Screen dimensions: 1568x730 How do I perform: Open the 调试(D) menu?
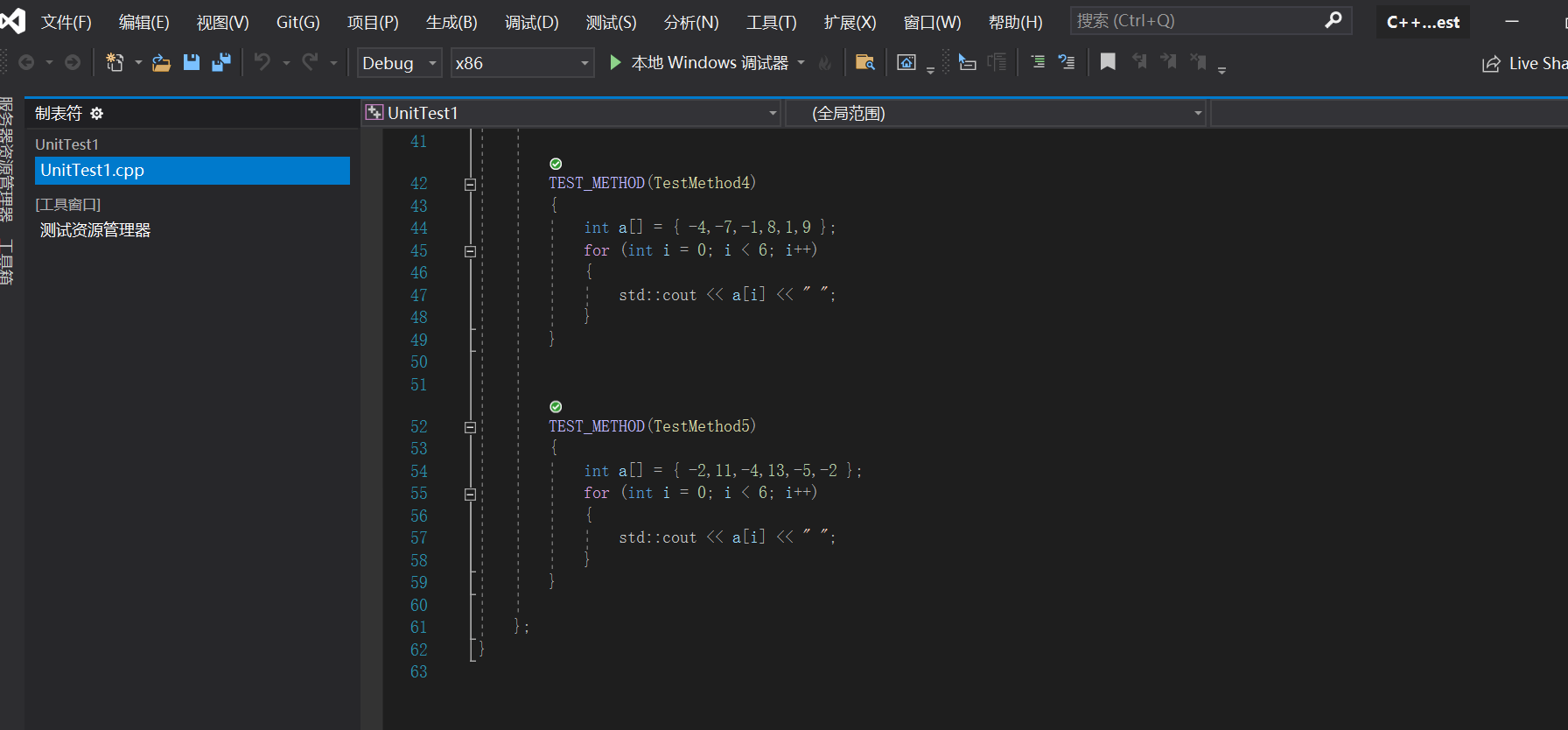pos(531,22)
